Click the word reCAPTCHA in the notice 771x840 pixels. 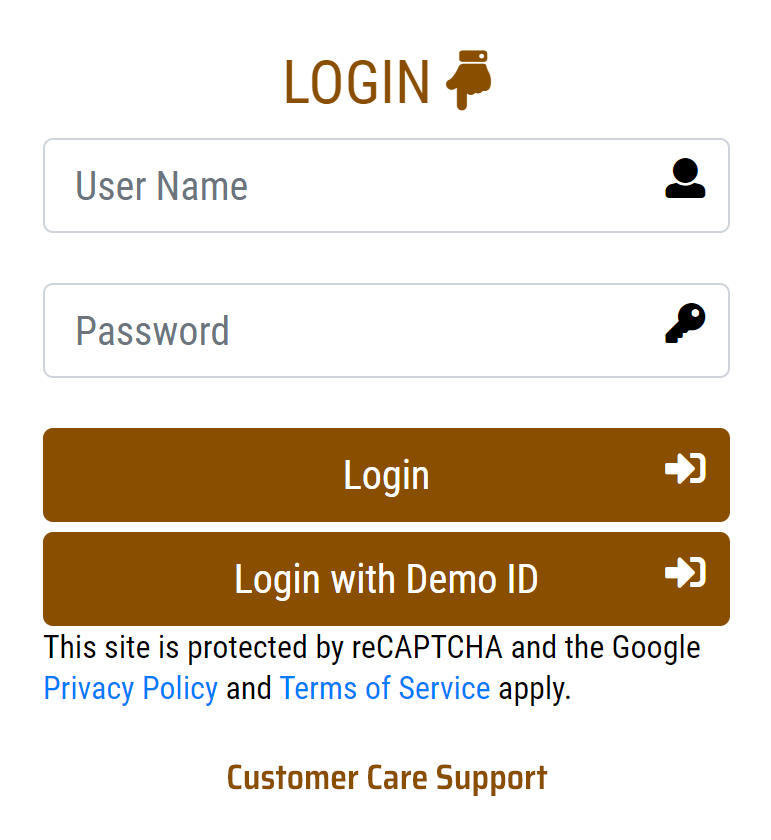coord(428,648)
